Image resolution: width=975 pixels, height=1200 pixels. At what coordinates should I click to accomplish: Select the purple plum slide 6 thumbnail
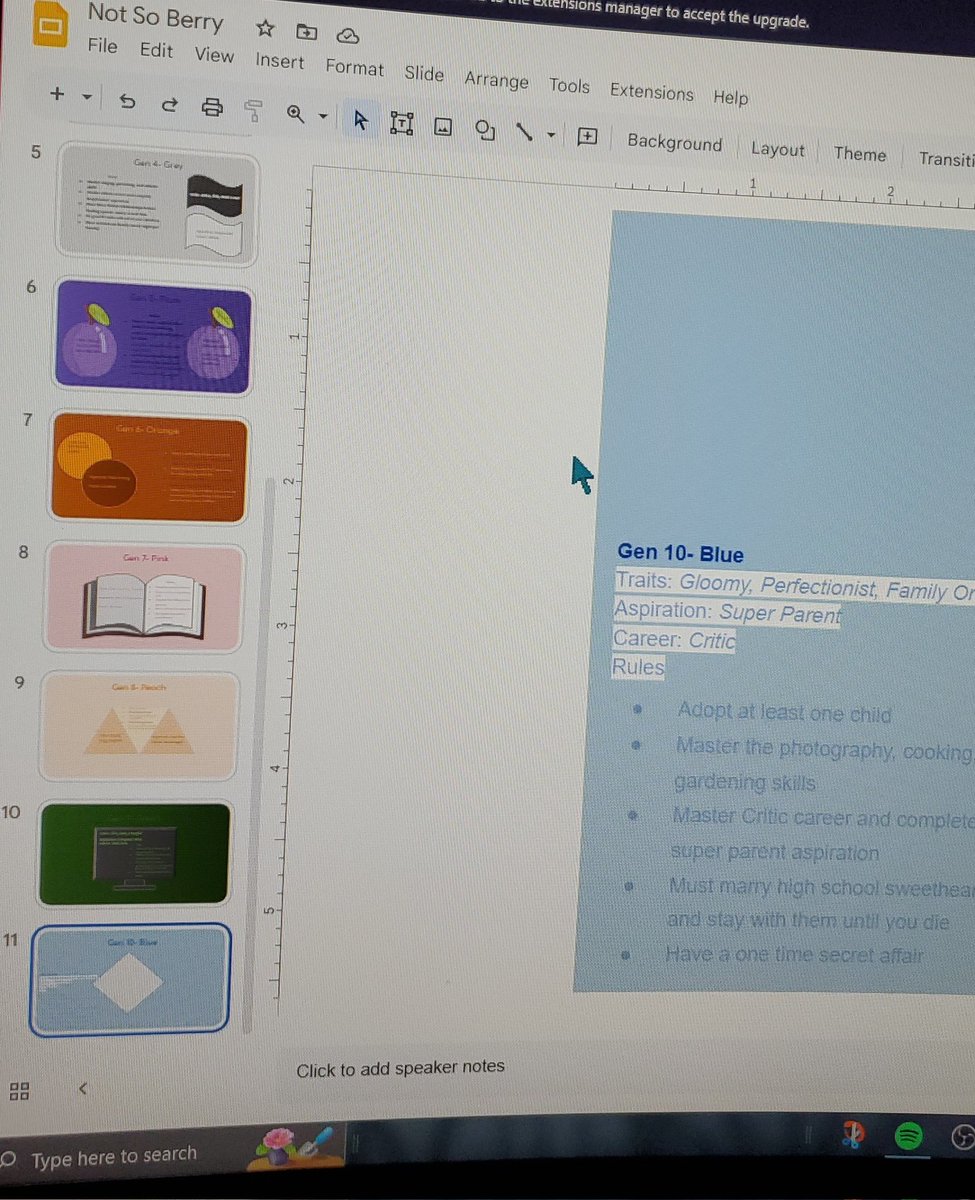(x=154, y=337)
